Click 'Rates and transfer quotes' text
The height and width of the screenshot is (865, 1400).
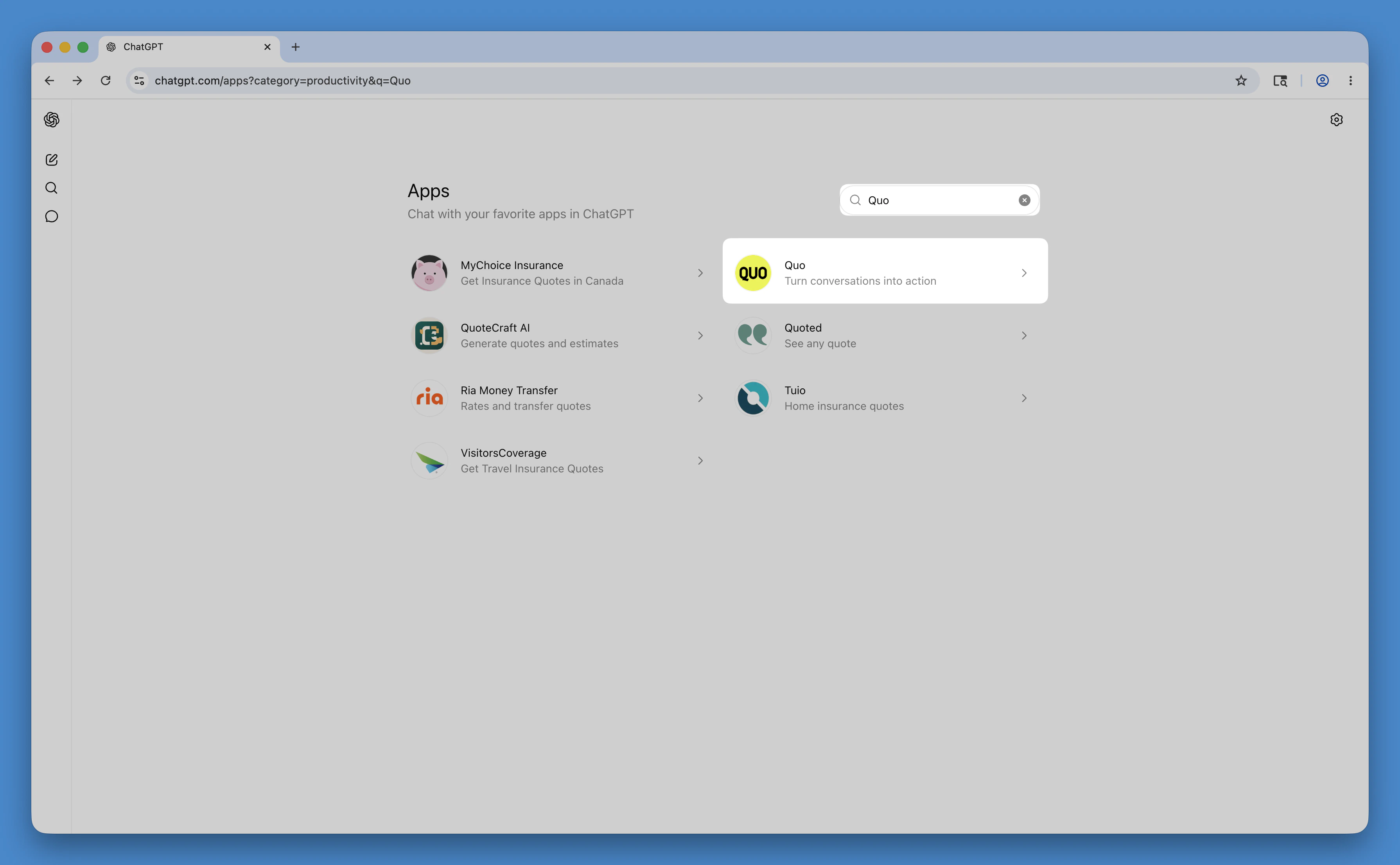pyautogui.click(x=525, y=406)
